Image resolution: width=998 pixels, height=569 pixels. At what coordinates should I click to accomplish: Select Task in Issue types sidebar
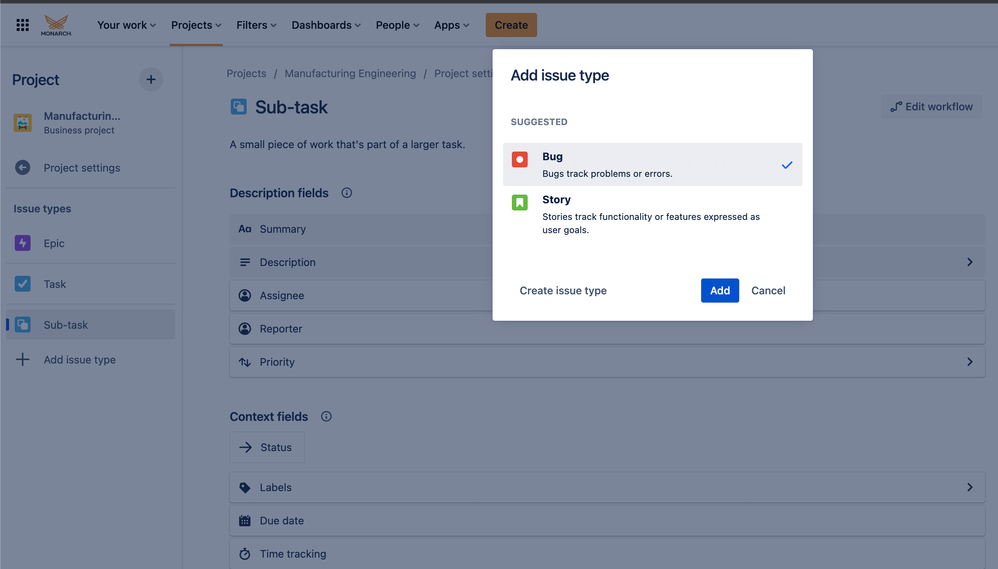(x=90, y=284)
